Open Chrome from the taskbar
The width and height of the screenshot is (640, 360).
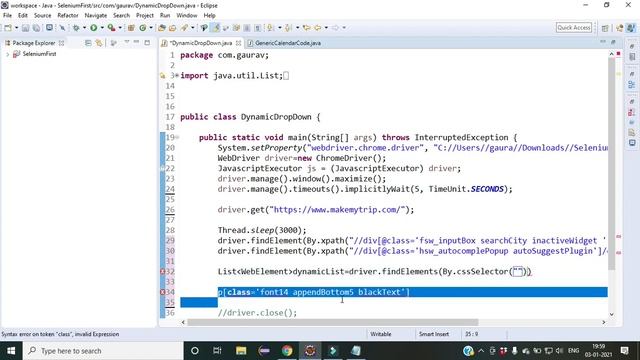pyautogui.click(x=287, y=351)
